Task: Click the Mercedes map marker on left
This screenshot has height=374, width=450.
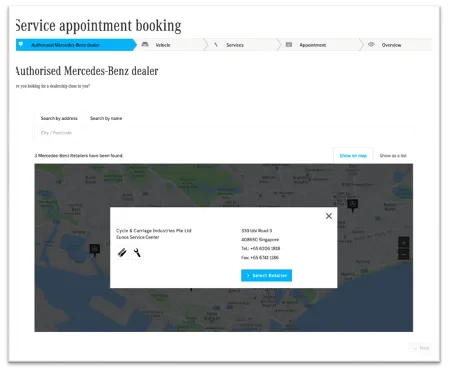Action: coord(95,250)
